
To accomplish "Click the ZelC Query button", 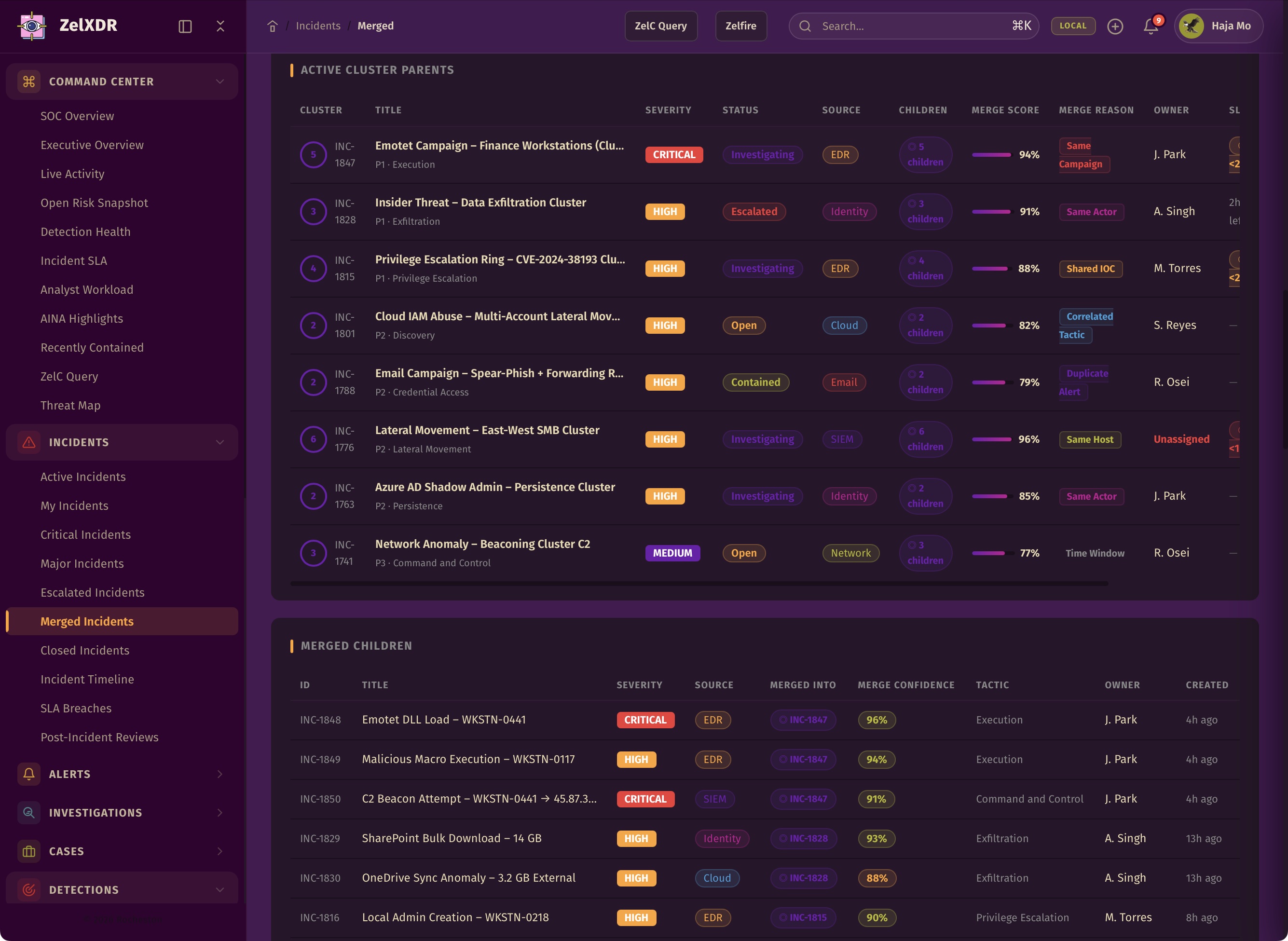I will [660, 26].
